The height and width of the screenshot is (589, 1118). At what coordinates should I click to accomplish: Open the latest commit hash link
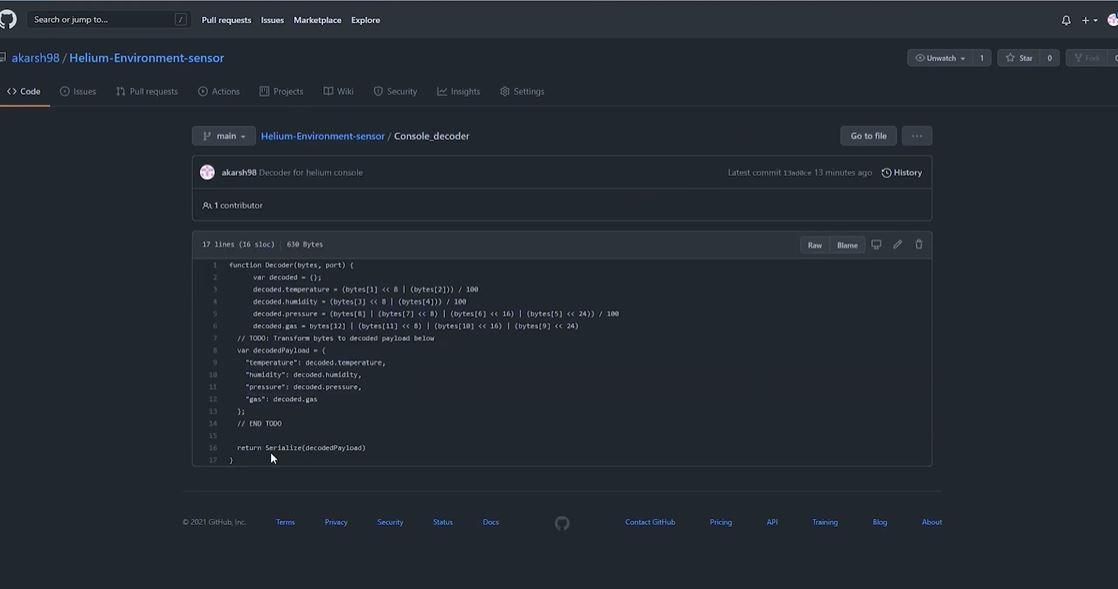pos(797,173)
